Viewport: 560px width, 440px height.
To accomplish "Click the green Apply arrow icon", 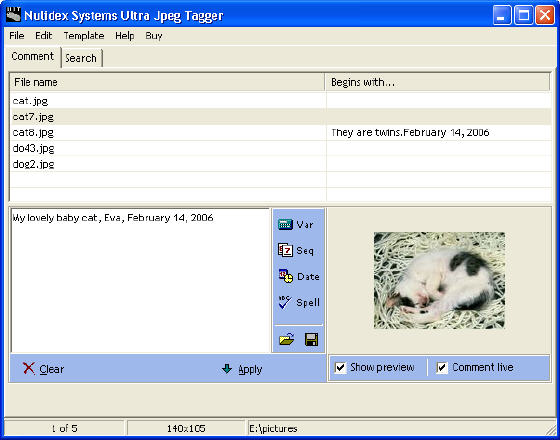I will coord(227,369).
